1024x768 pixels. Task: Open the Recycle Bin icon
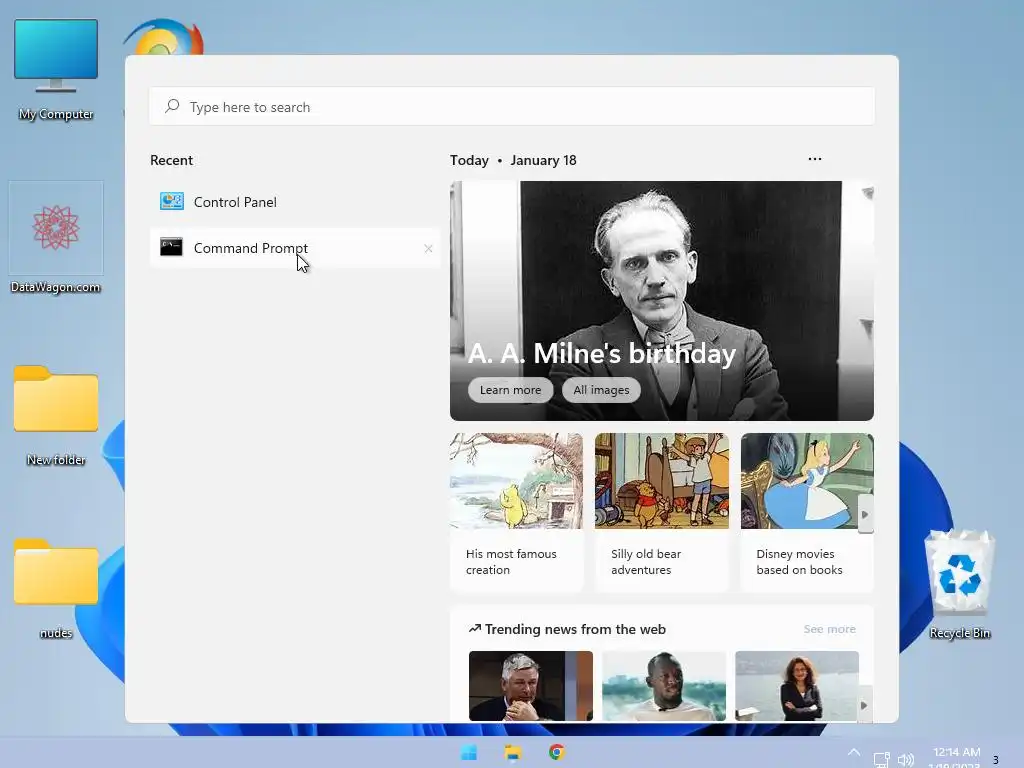(959, 584)
